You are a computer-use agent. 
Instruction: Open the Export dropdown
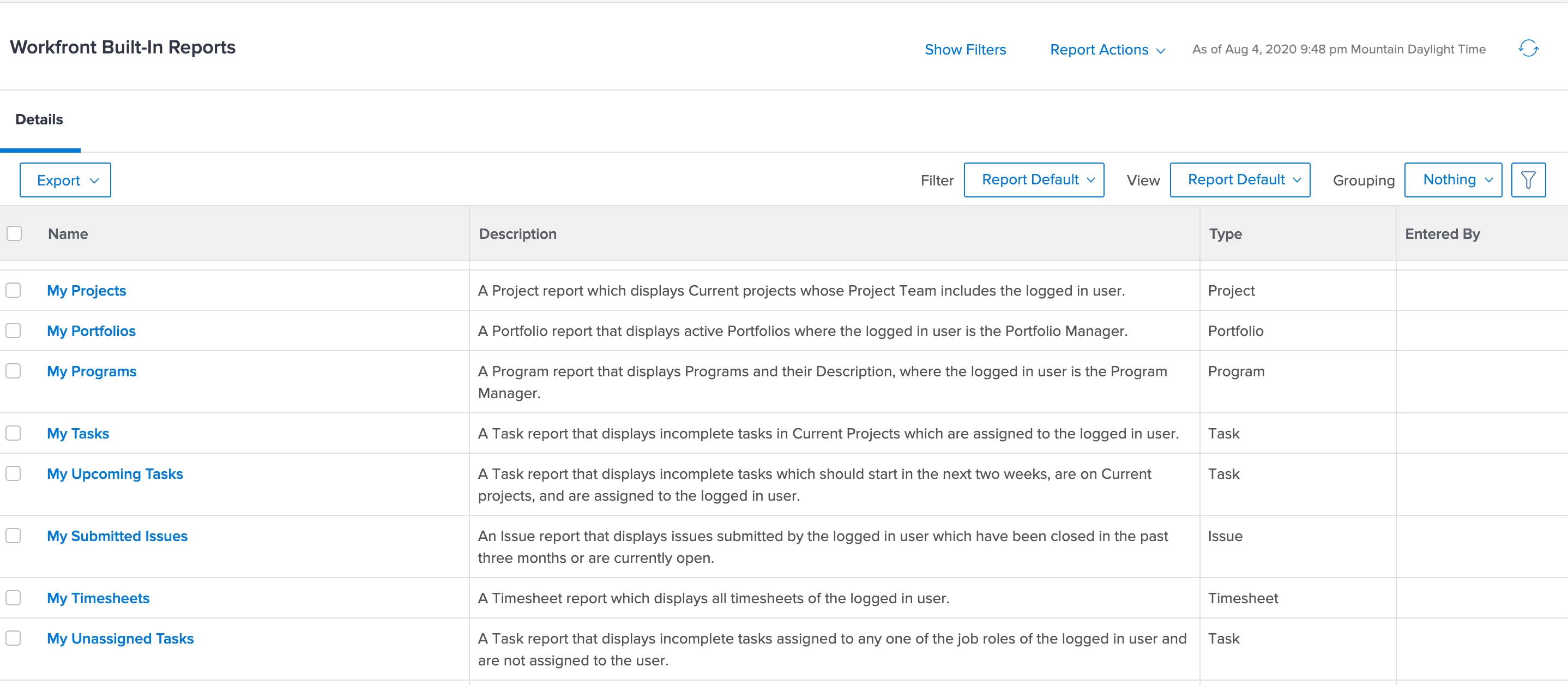pos(65,180)
